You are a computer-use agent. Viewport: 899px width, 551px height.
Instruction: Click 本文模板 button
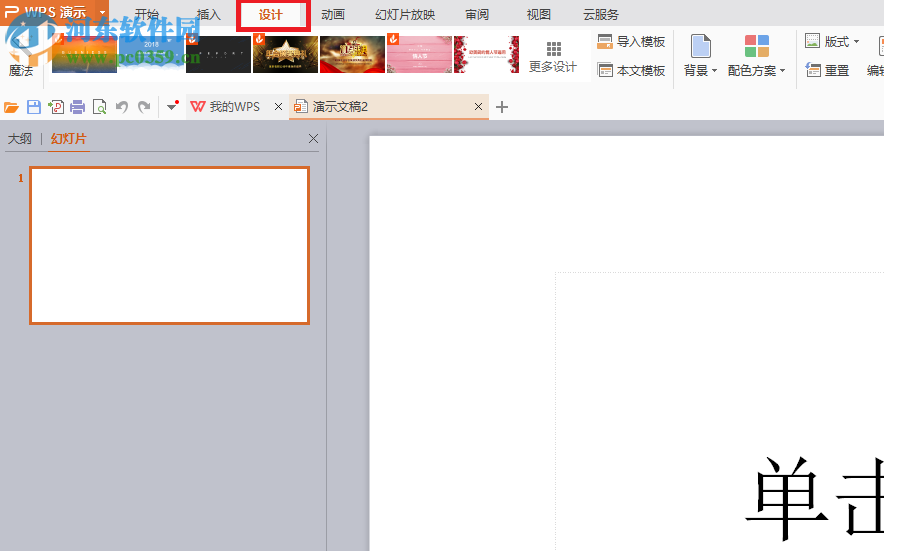631,71
